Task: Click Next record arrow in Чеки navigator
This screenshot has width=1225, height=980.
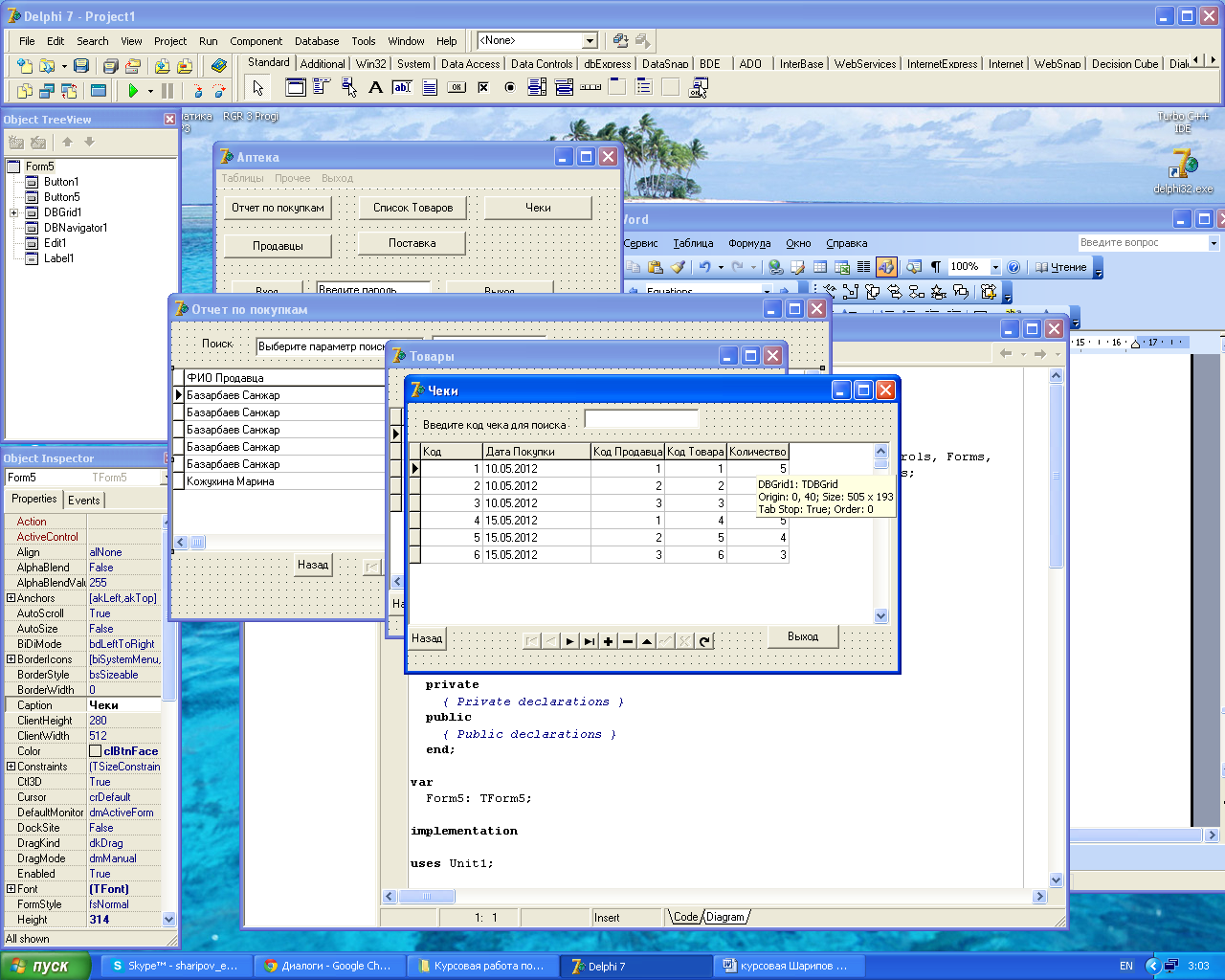Action: point(569,641)
